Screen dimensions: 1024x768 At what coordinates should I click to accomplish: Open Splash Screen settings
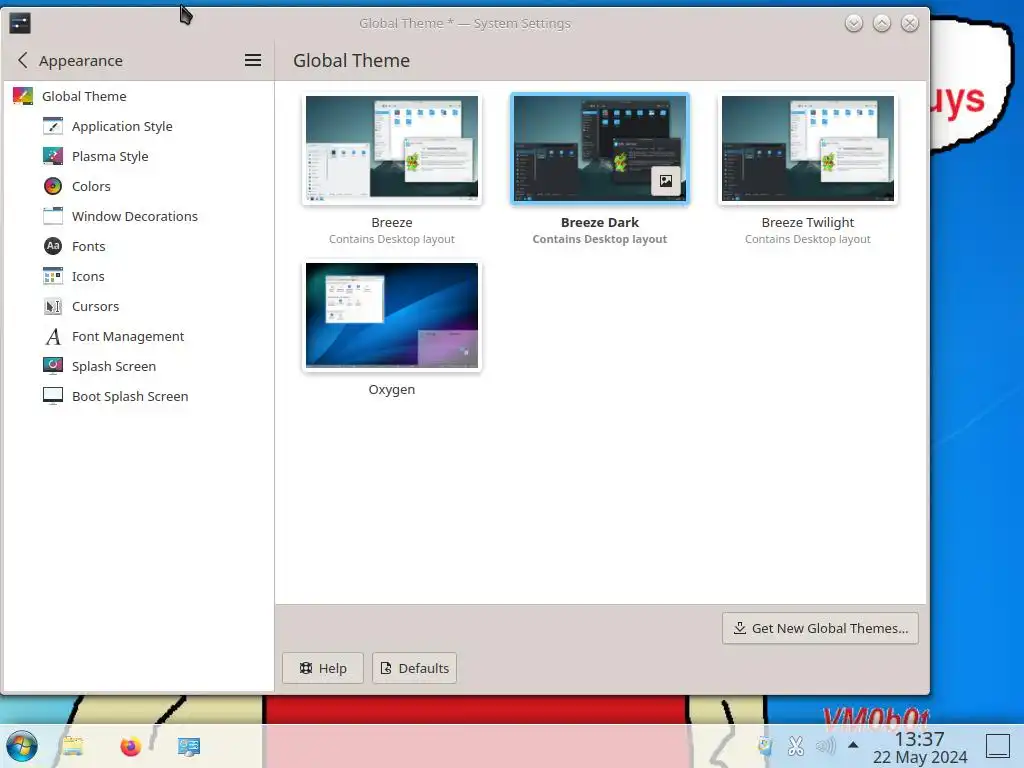(114, 366)
